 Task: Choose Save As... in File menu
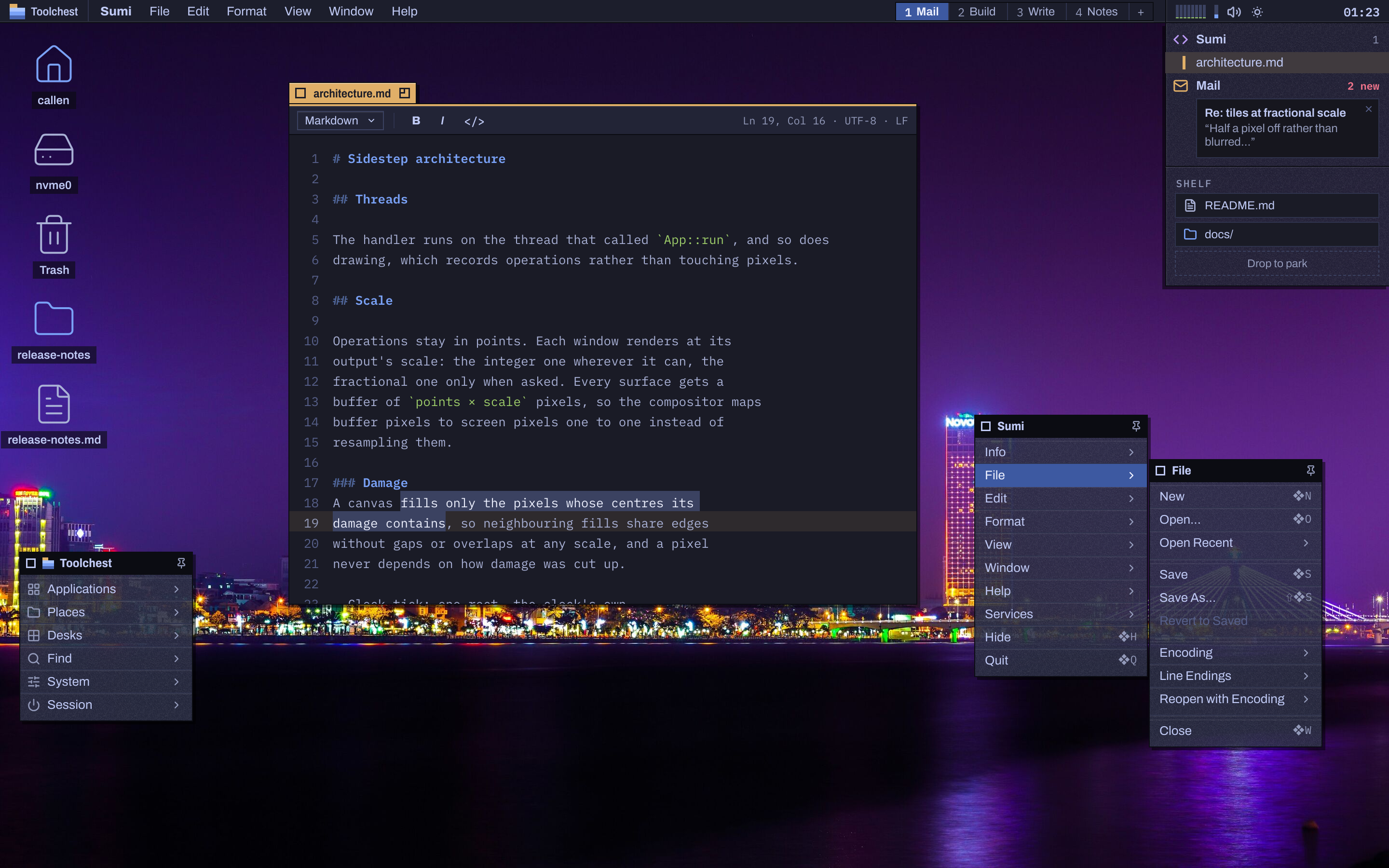(1235, 597)
